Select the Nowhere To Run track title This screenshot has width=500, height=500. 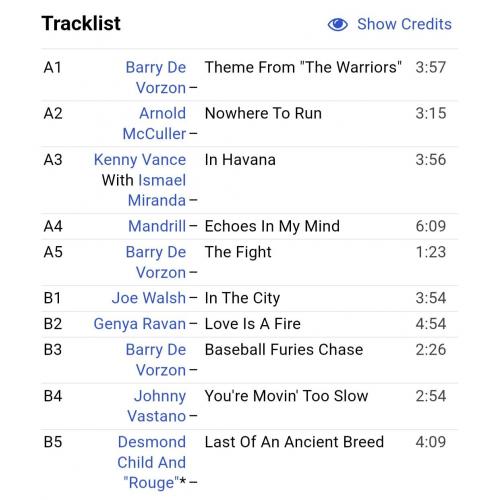pyautogui.click(x=263, y=113)
